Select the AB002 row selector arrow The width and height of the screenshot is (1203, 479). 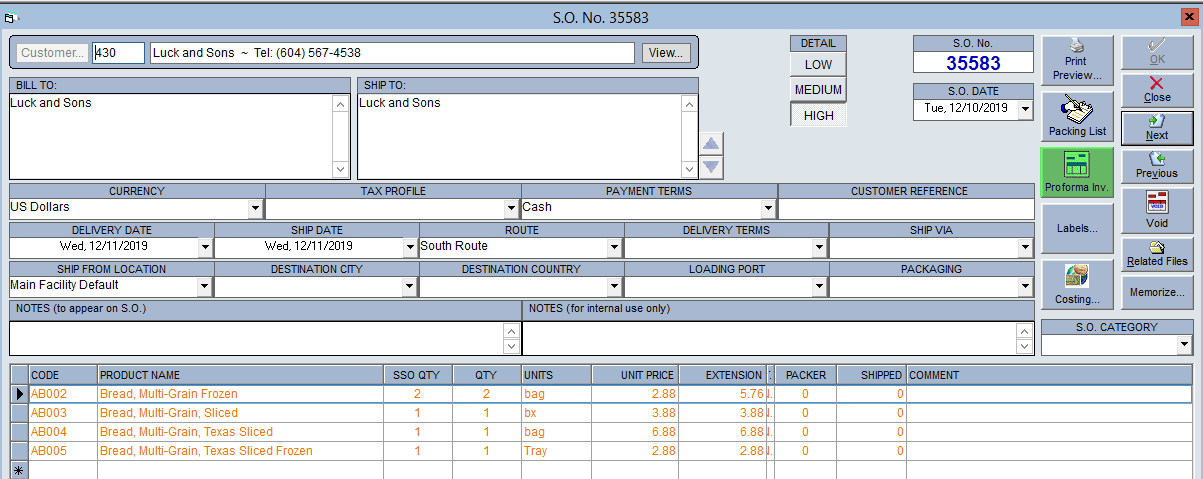click(19, 394)
